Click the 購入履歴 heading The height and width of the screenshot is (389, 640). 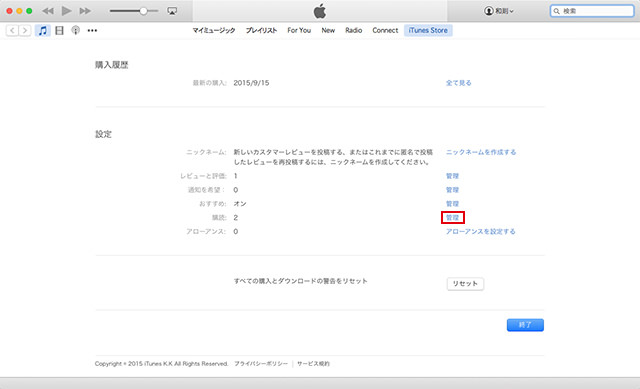[111, 65]
